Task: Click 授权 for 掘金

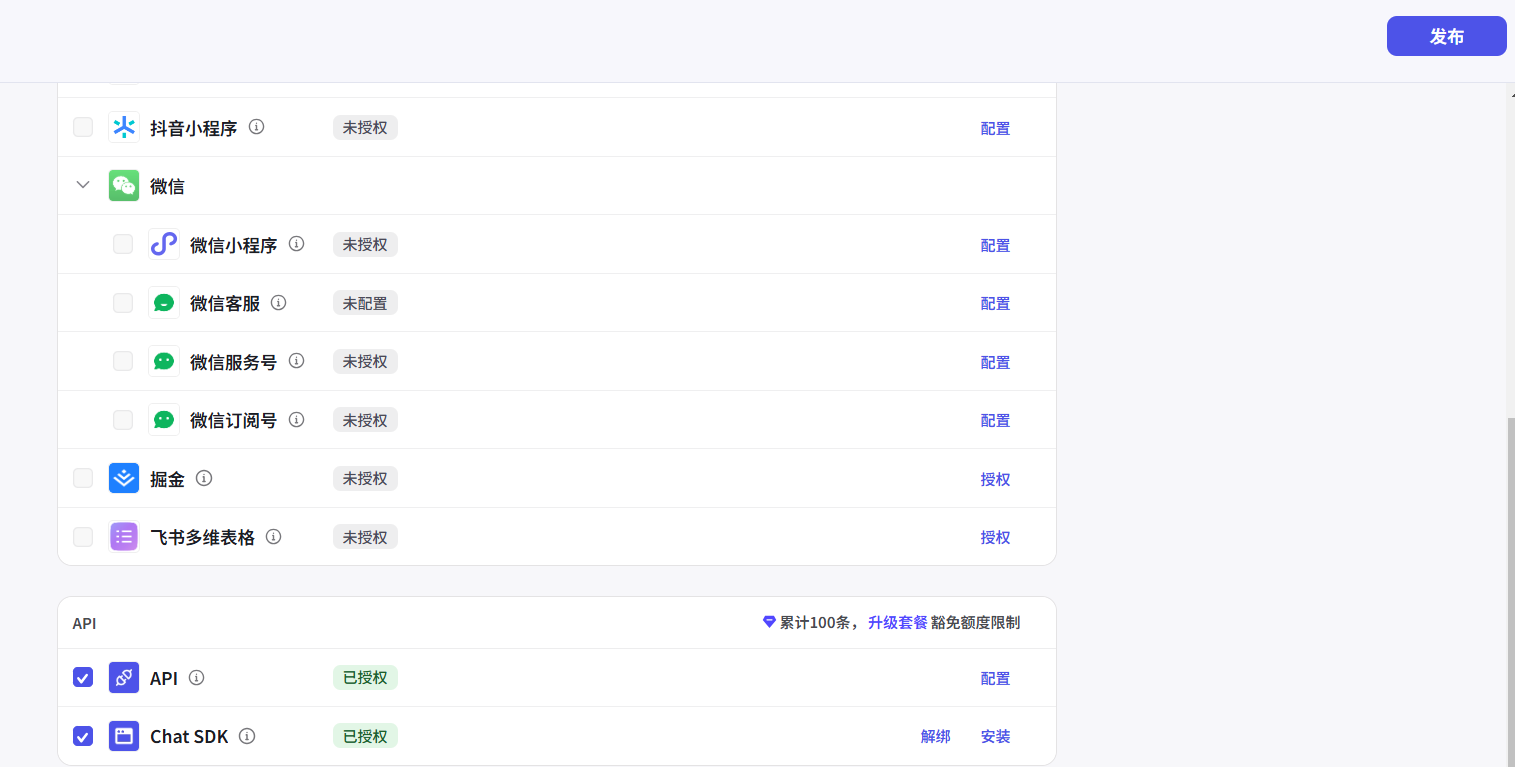Action: tap(995, 479)
